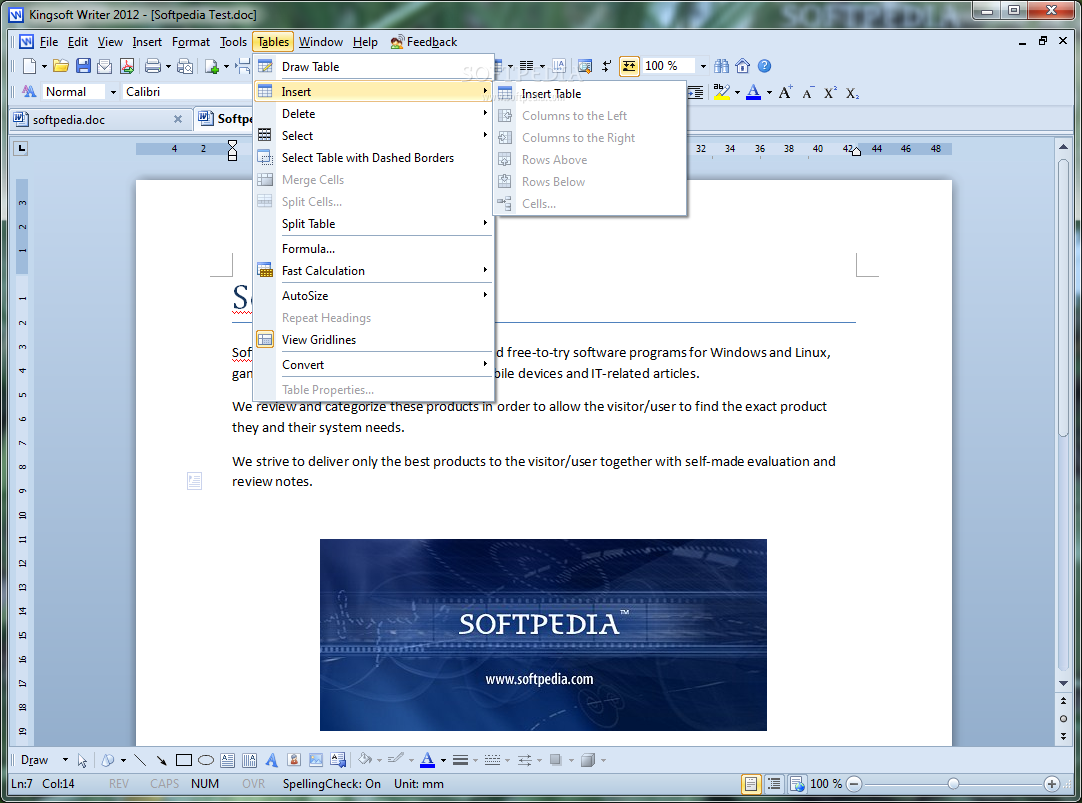Apply superscript formatting

click(830, 92)
